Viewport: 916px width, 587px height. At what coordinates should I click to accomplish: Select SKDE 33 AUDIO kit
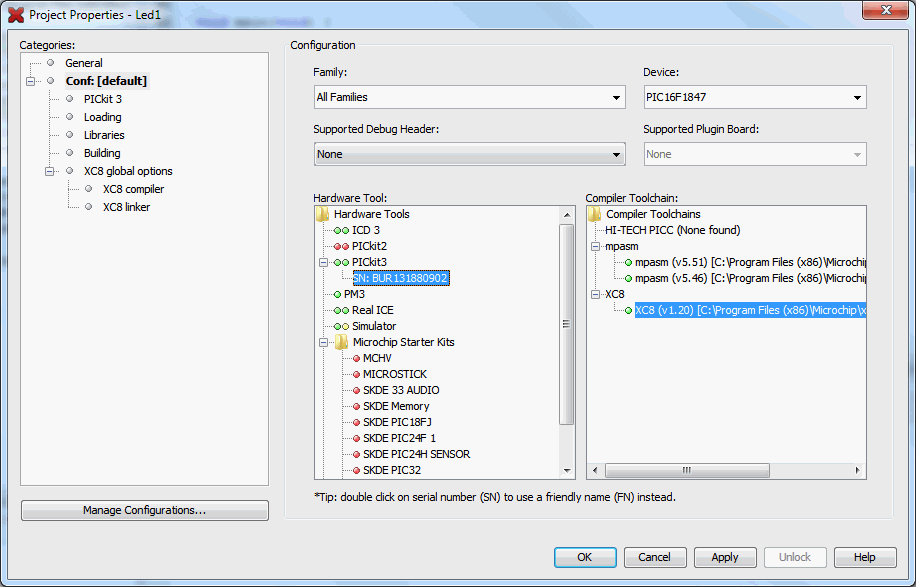(x=401, y=391)
